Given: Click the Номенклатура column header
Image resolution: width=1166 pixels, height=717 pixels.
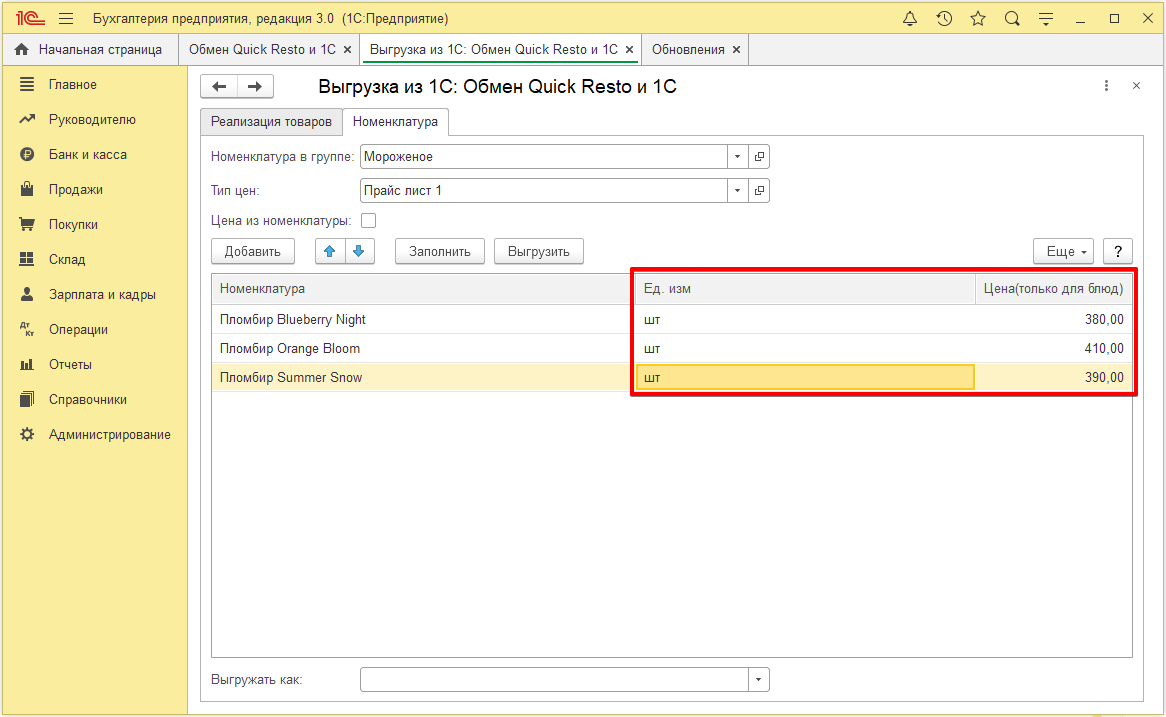Looking at the screenshot, I should point(424,289).
